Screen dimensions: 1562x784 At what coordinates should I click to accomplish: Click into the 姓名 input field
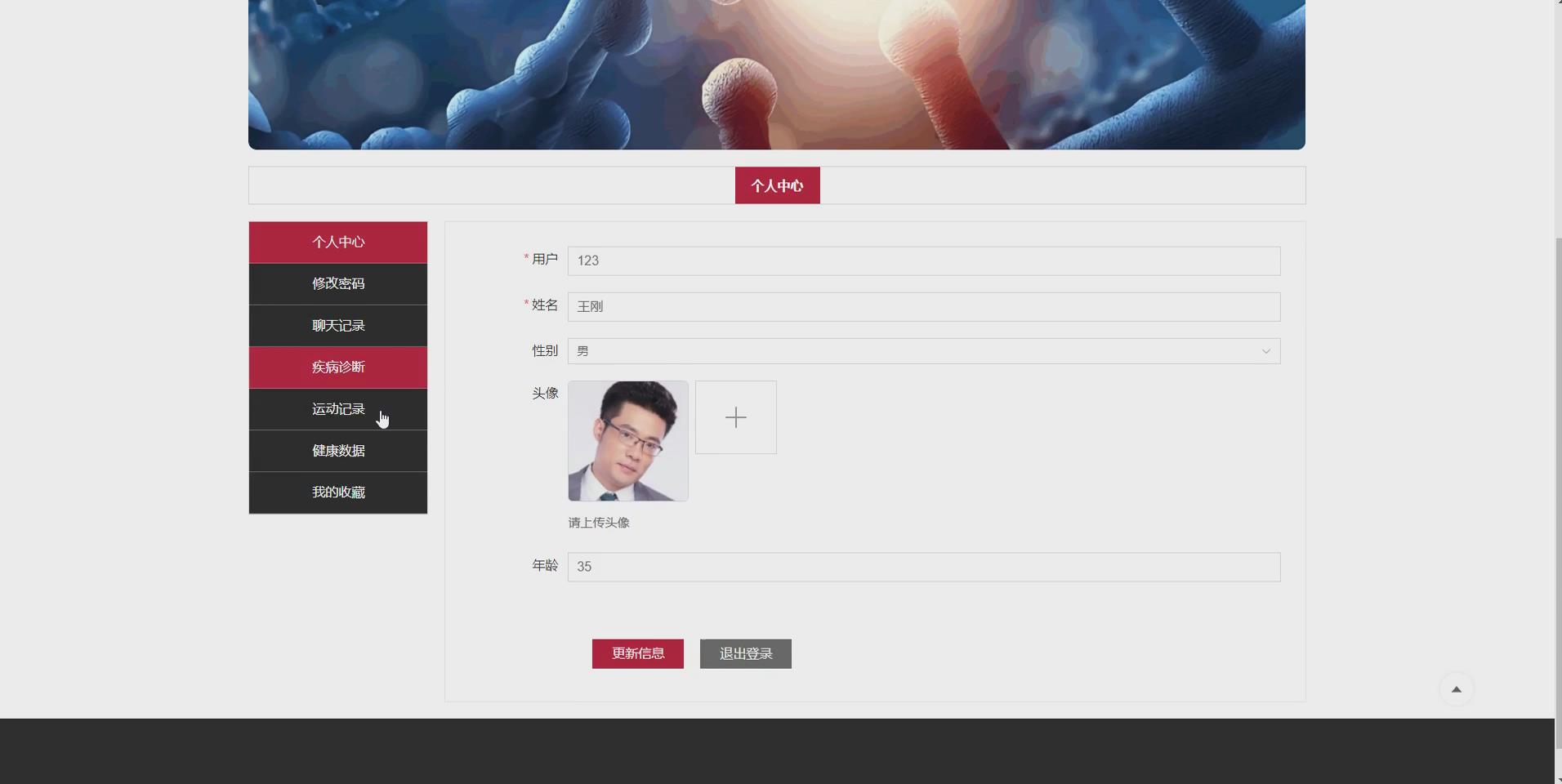coord(924,307)
